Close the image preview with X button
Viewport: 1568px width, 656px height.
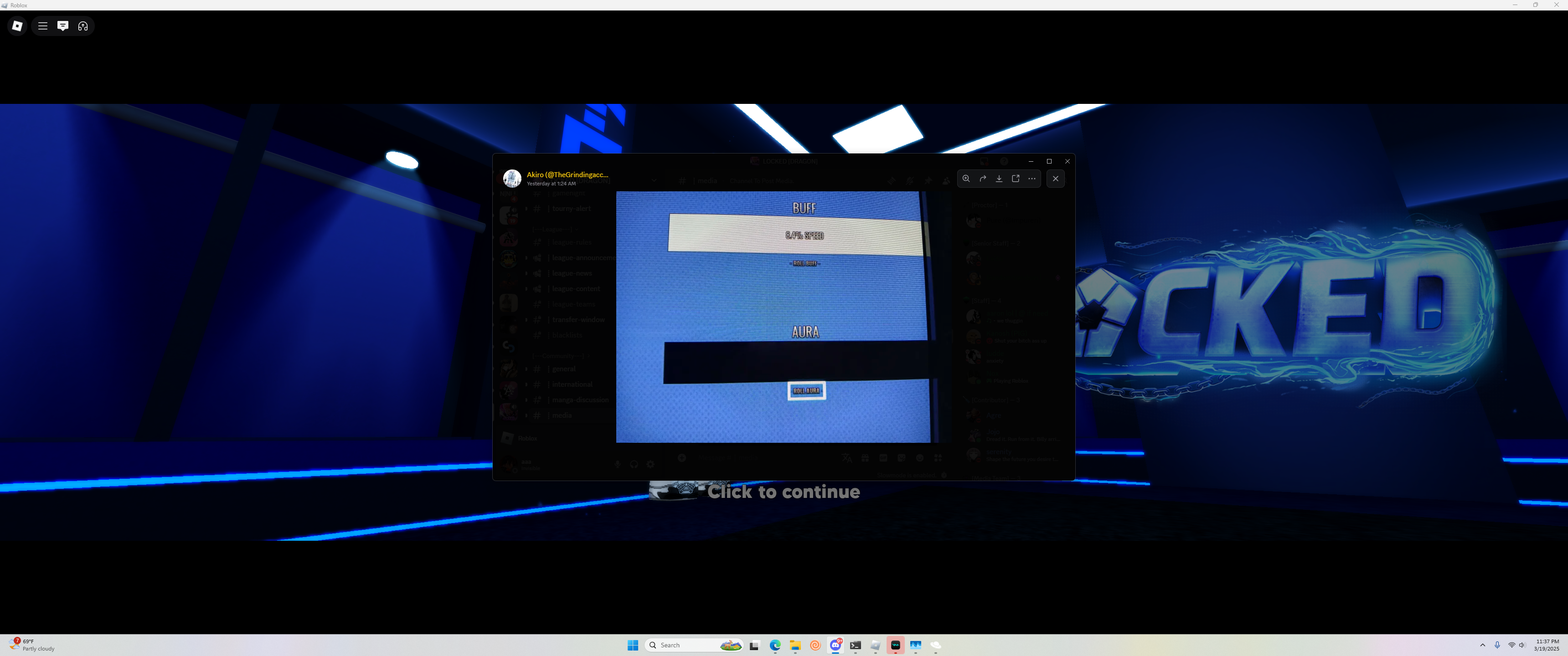point(1056,178)
